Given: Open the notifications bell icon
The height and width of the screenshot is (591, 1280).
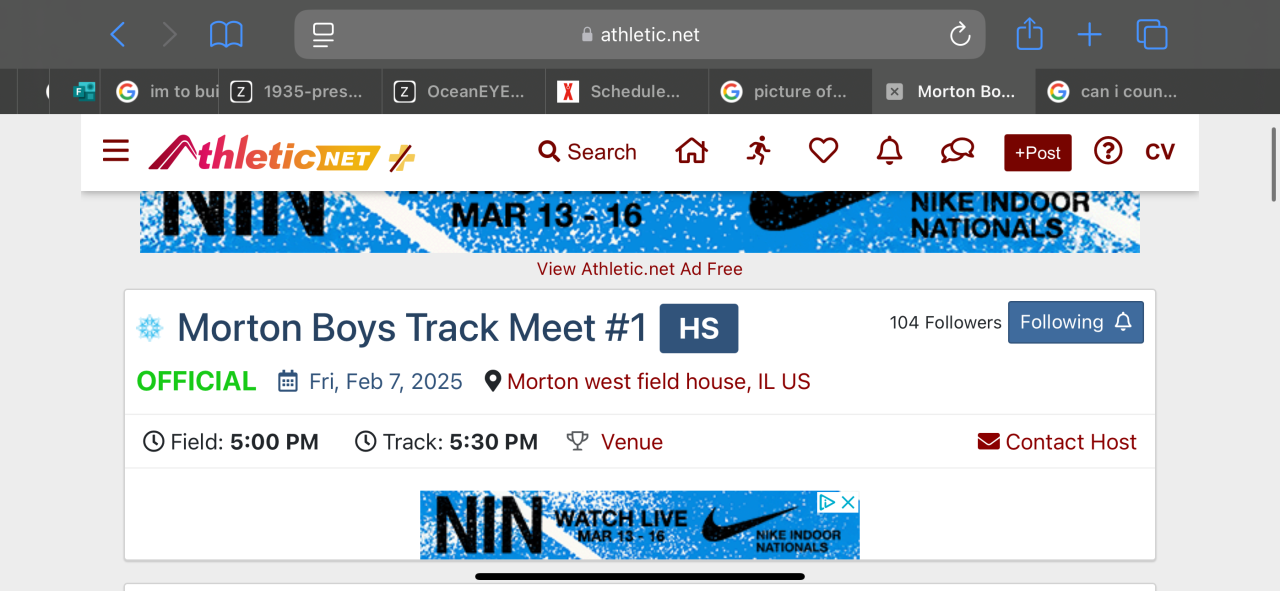Looking at the screenshot, I should point(889,152).
